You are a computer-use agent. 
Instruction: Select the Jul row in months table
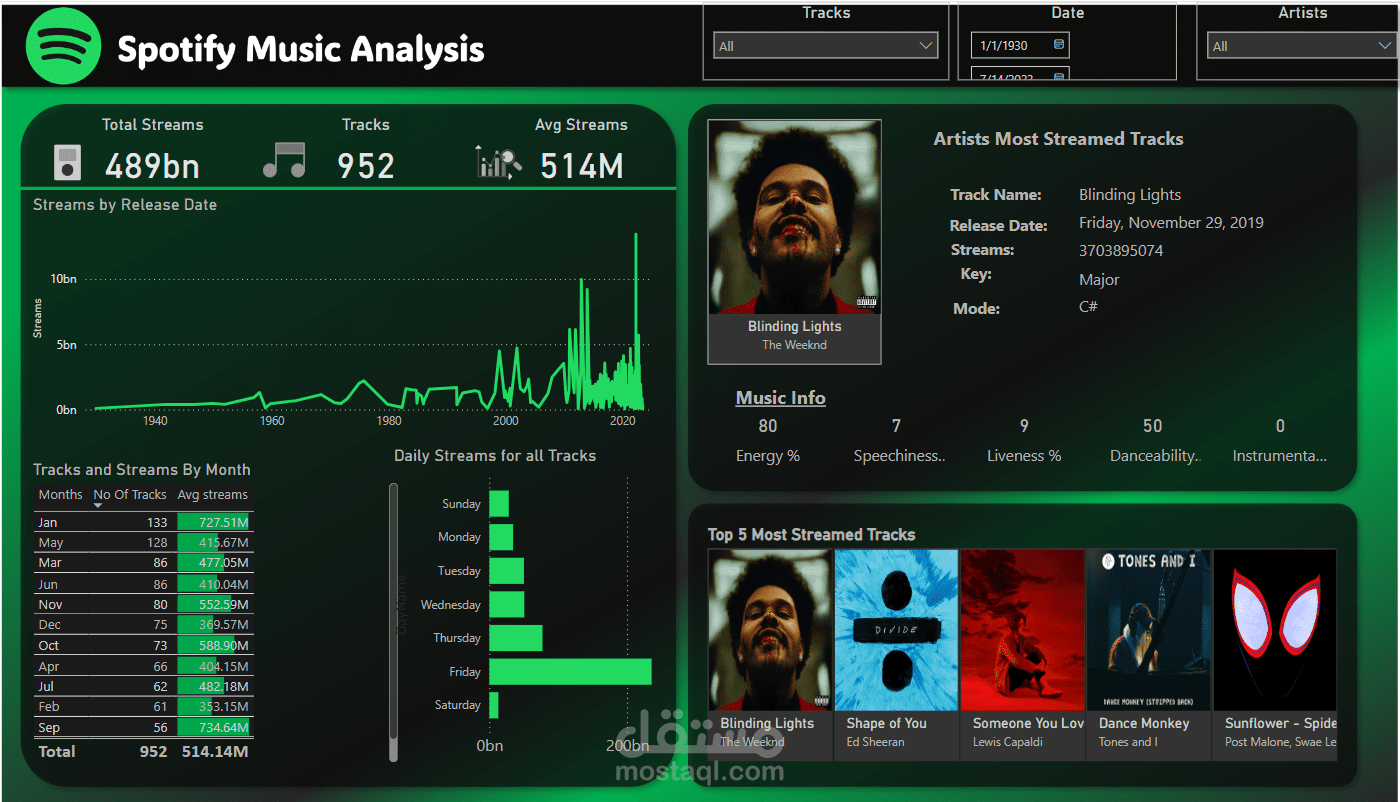(x=143, y=686)
